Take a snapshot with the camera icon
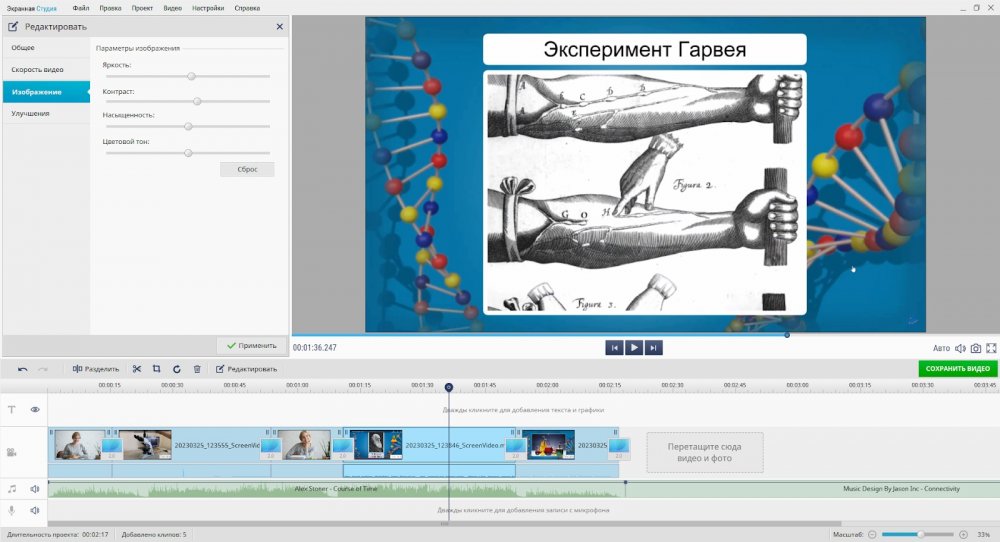 coord(975,348)
